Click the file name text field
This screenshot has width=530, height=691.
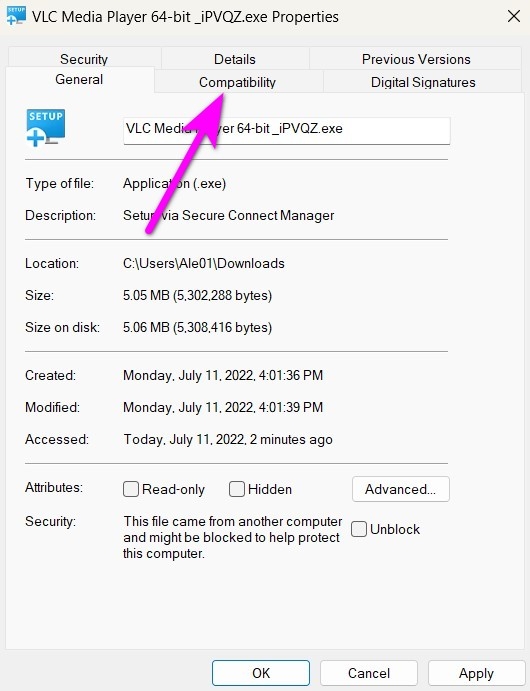click(x=287, y=130)
